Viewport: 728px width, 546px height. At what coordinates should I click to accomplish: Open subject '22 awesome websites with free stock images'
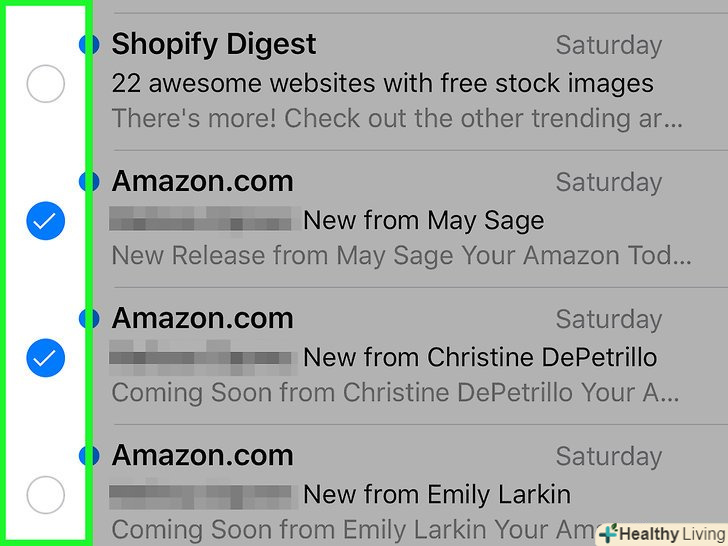tap(382, 83)
